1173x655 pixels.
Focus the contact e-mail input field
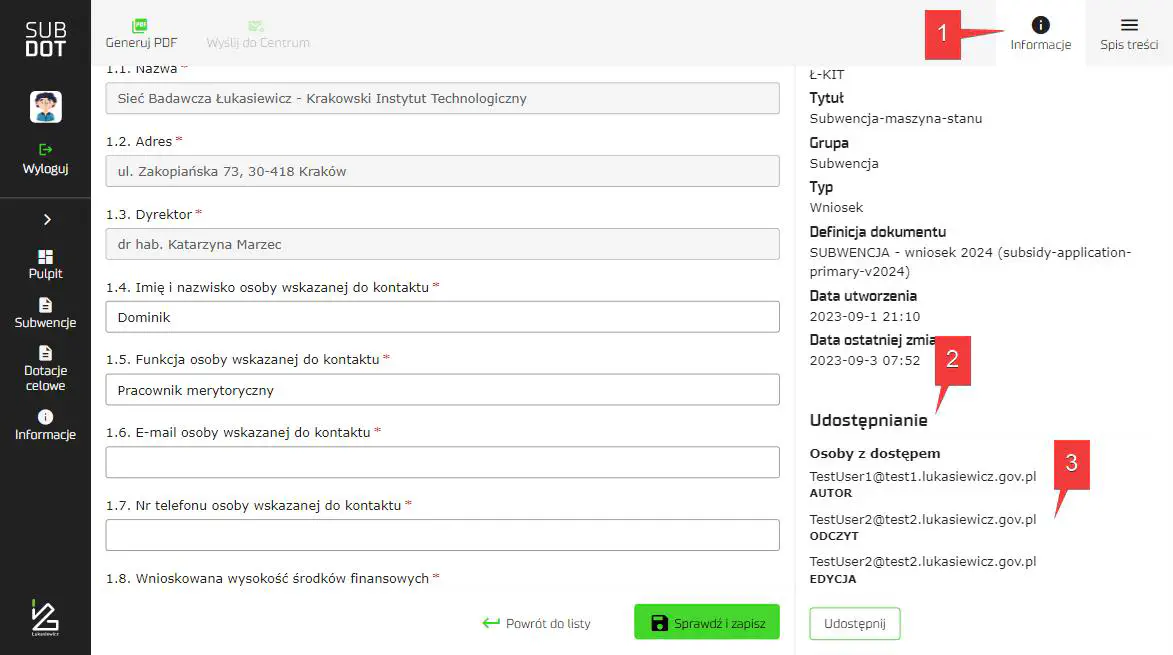coord(442,462)
